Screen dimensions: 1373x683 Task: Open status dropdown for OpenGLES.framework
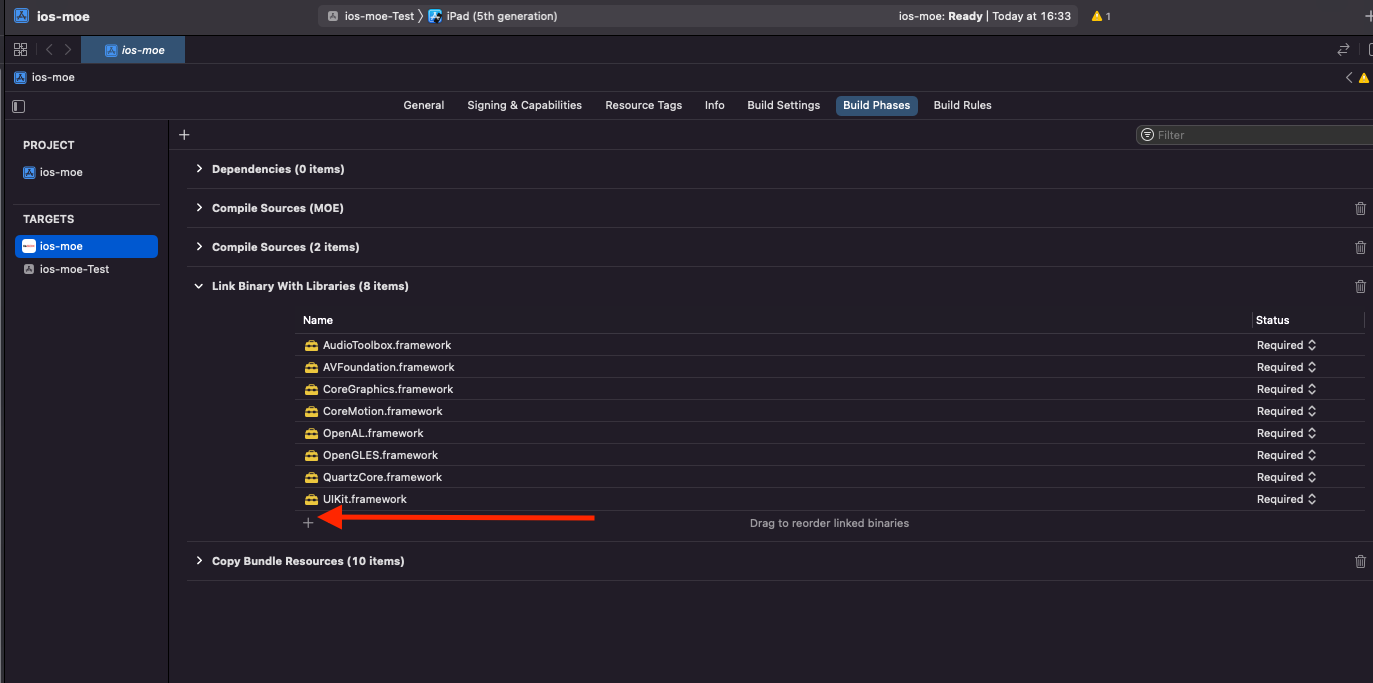pyautogui.click(x=1286, y=455)
